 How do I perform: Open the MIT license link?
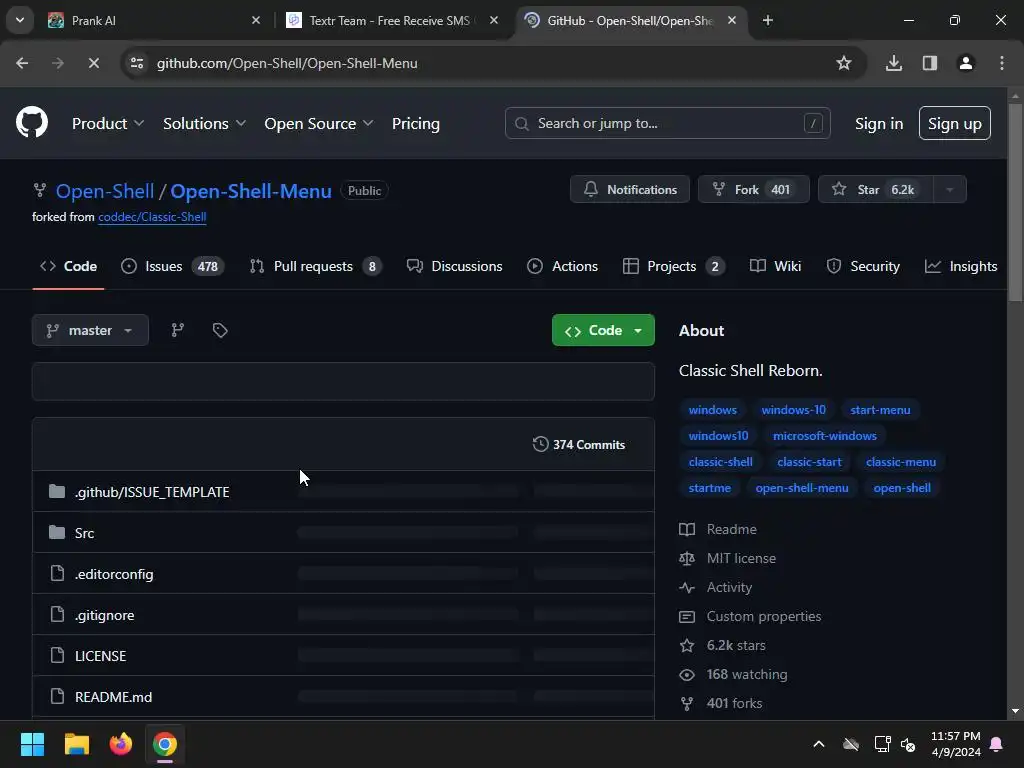coord(741,558)
